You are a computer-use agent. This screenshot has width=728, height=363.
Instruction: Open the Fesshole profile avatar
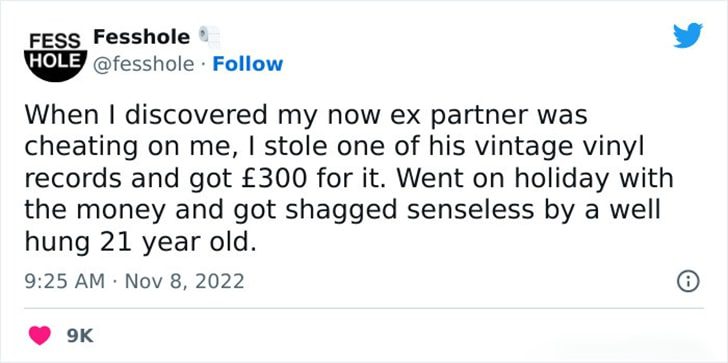click(x=56, y=56)
